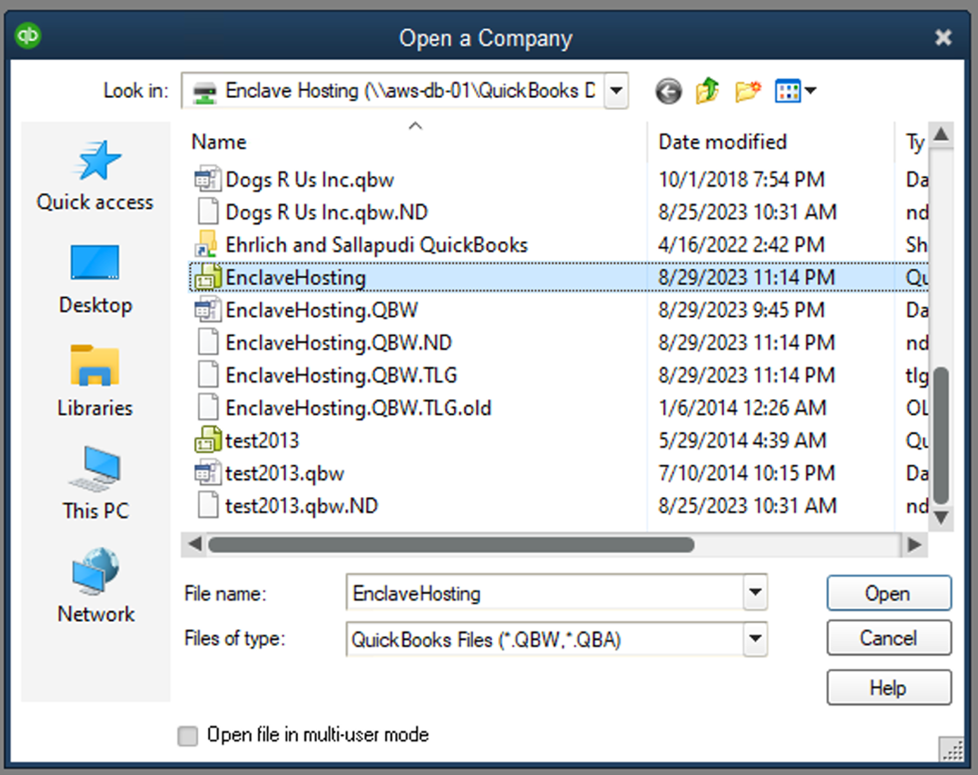Click into the File name text field
Image resolution: width=978 pixels, height=775 pixels.
click(545, 593)
